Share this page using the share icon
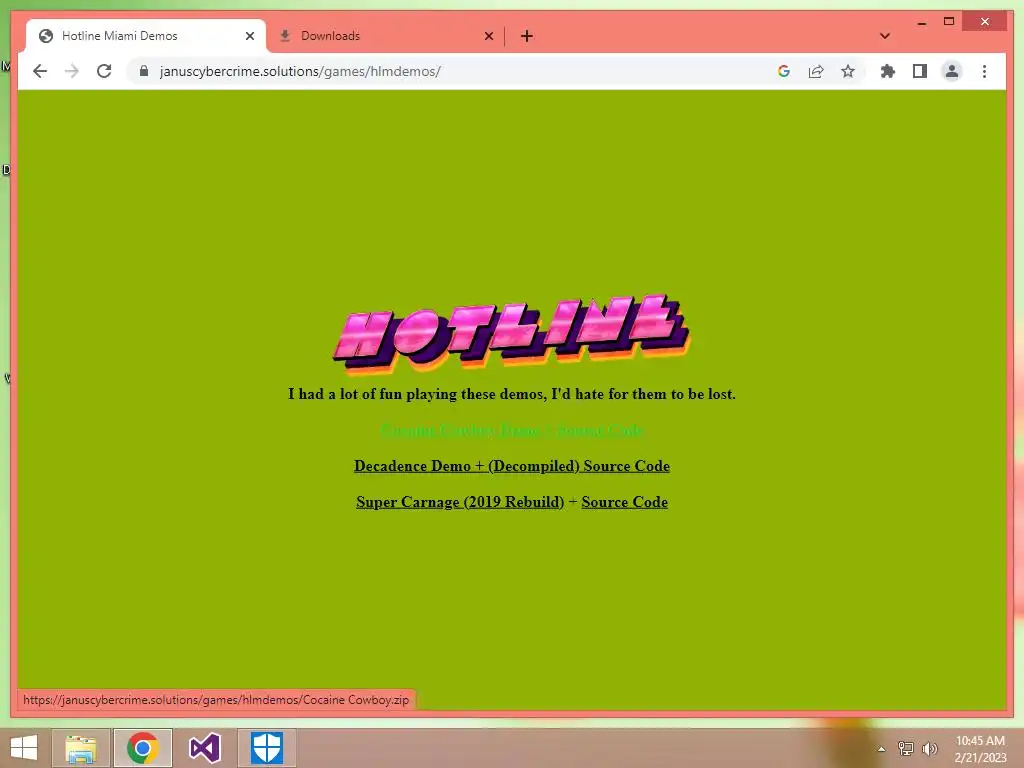Image resolution: width=1024 pixels, height=768 pixels. pos(816,71)
